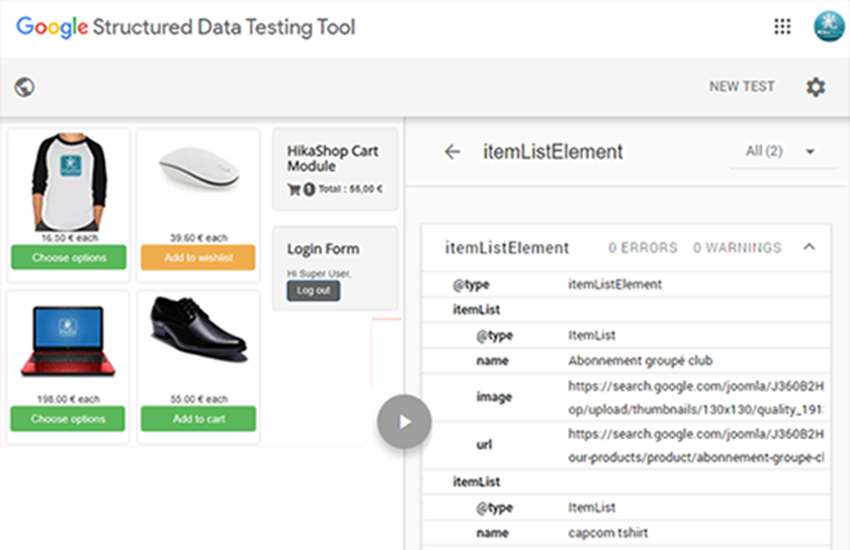Click the Hi Super User greeting

tap(319, 274)
